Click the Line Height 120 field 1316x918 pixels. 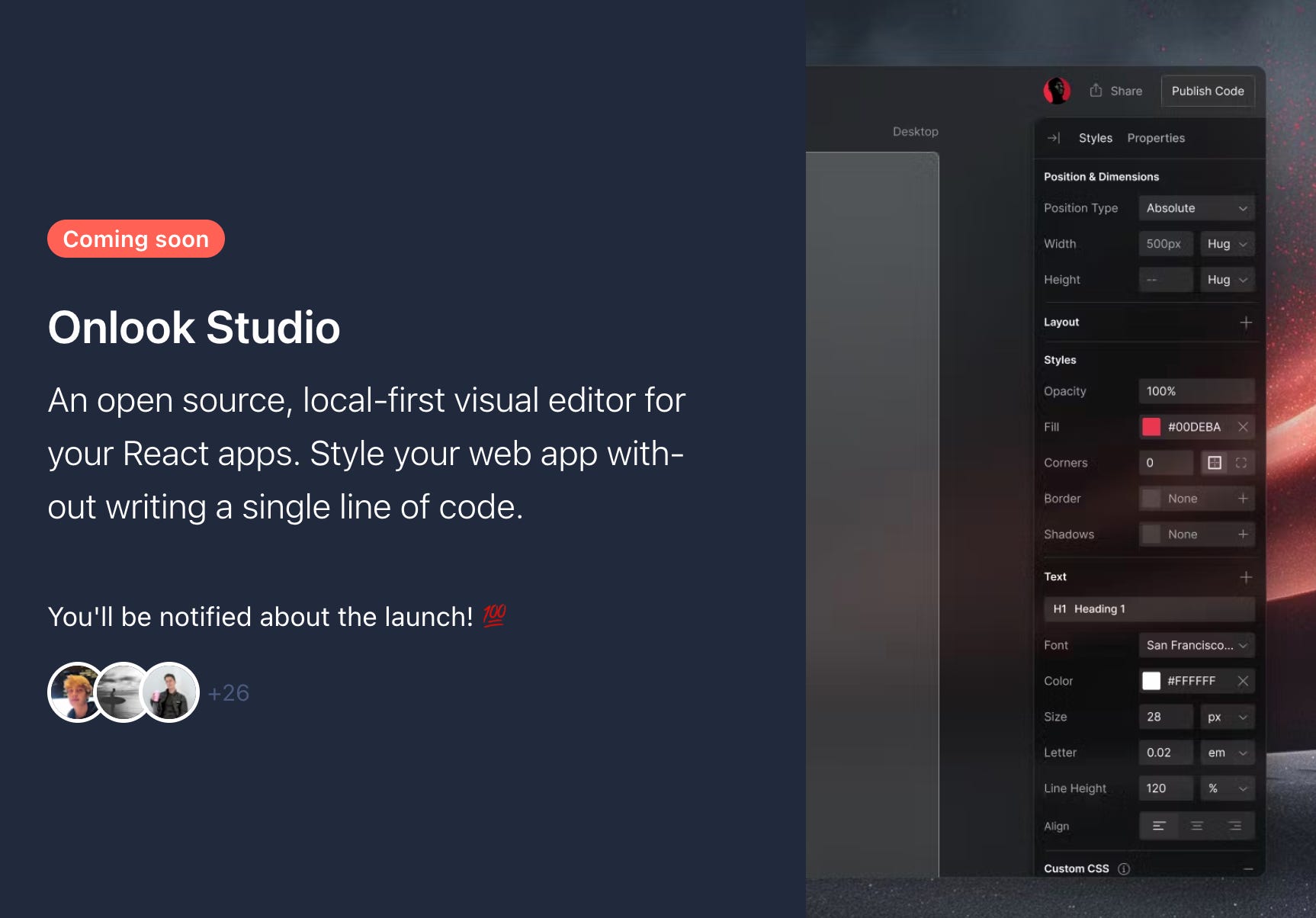click(1166, 788)
